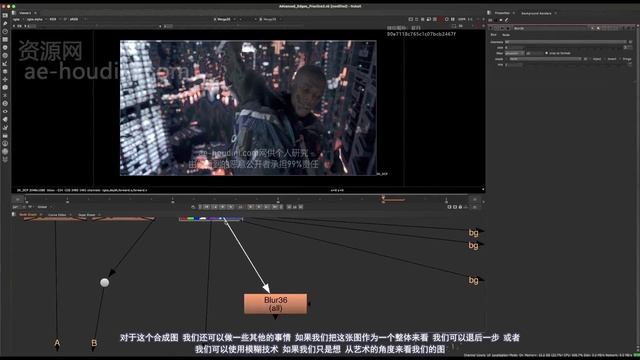The height and width of the screenshot is (360, 640).
Task: Open the RGB display channel dropdown
Action: pyautogui.click(x=54, y=19)
